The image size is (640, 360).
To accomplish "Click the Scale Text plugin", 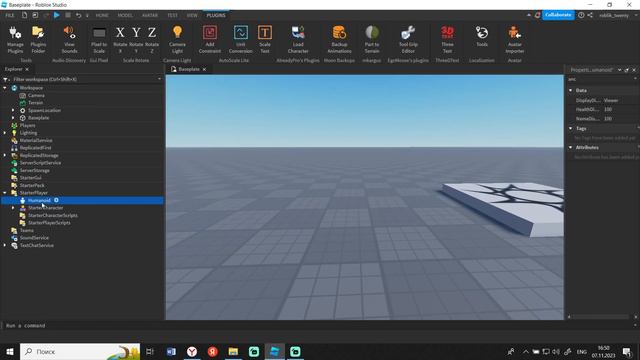I will (264, 40).
